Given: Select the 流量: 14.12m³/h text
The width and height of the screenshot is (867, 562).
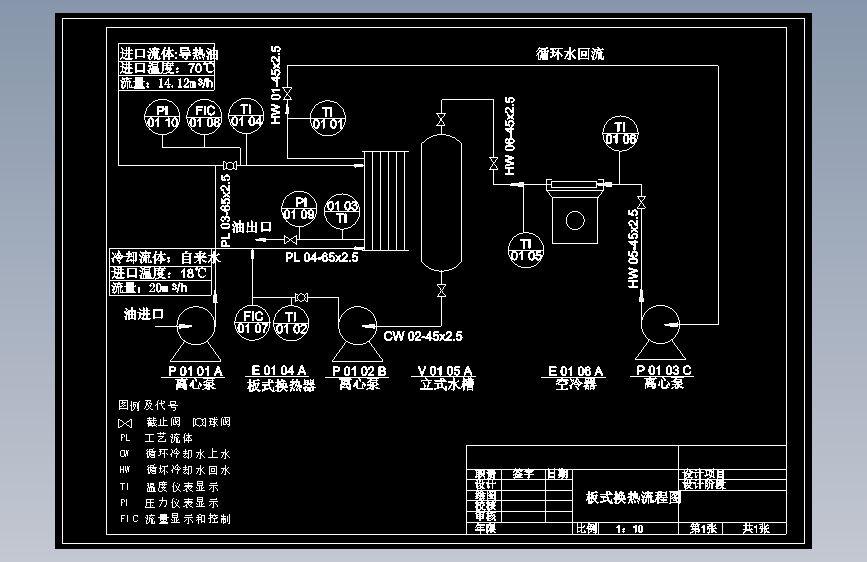Looking at the screenshot, I should point(166,83).
